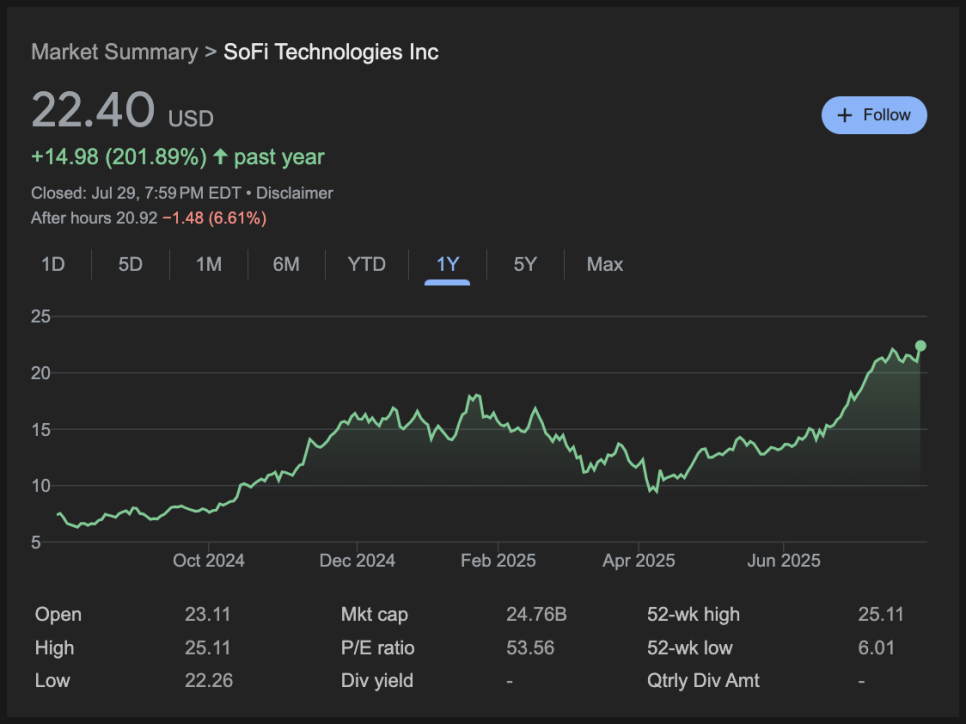The image size is (966, 724).
Task: Click the Div yield label
Action: (x=377, y=680)
